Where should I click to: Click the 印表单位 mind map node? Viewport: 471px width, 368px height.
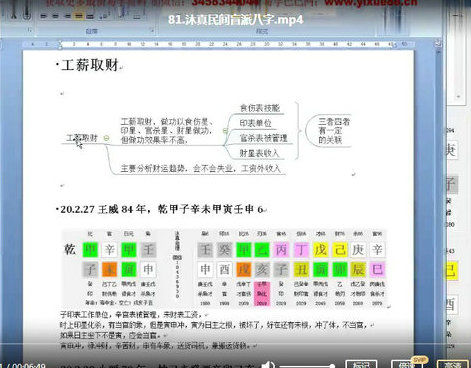[255, 123]
